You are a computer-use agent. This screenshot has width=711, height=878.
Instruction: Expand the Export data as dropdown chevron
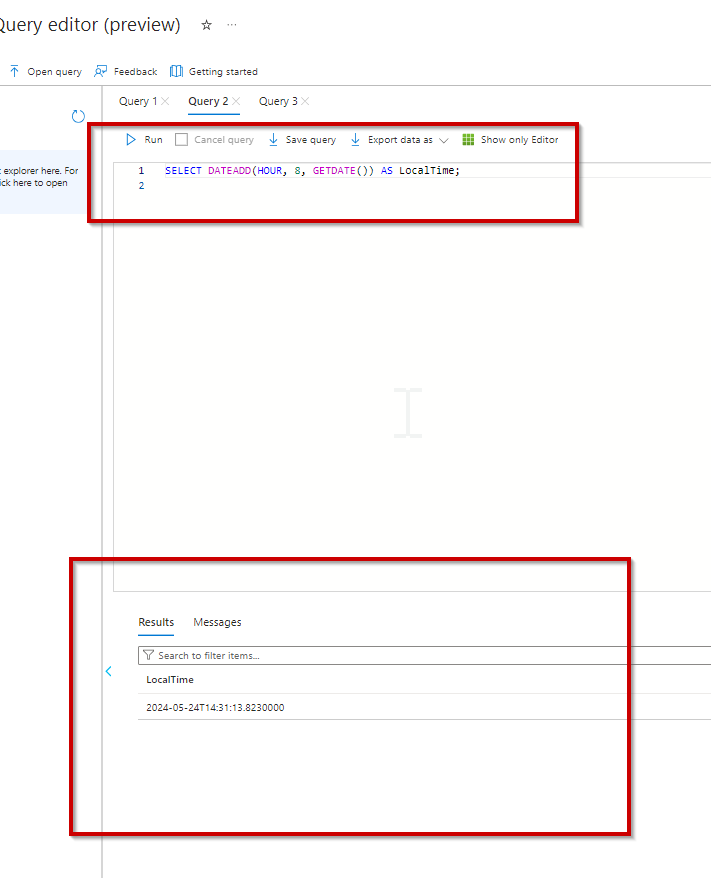(x=444, y=140)
